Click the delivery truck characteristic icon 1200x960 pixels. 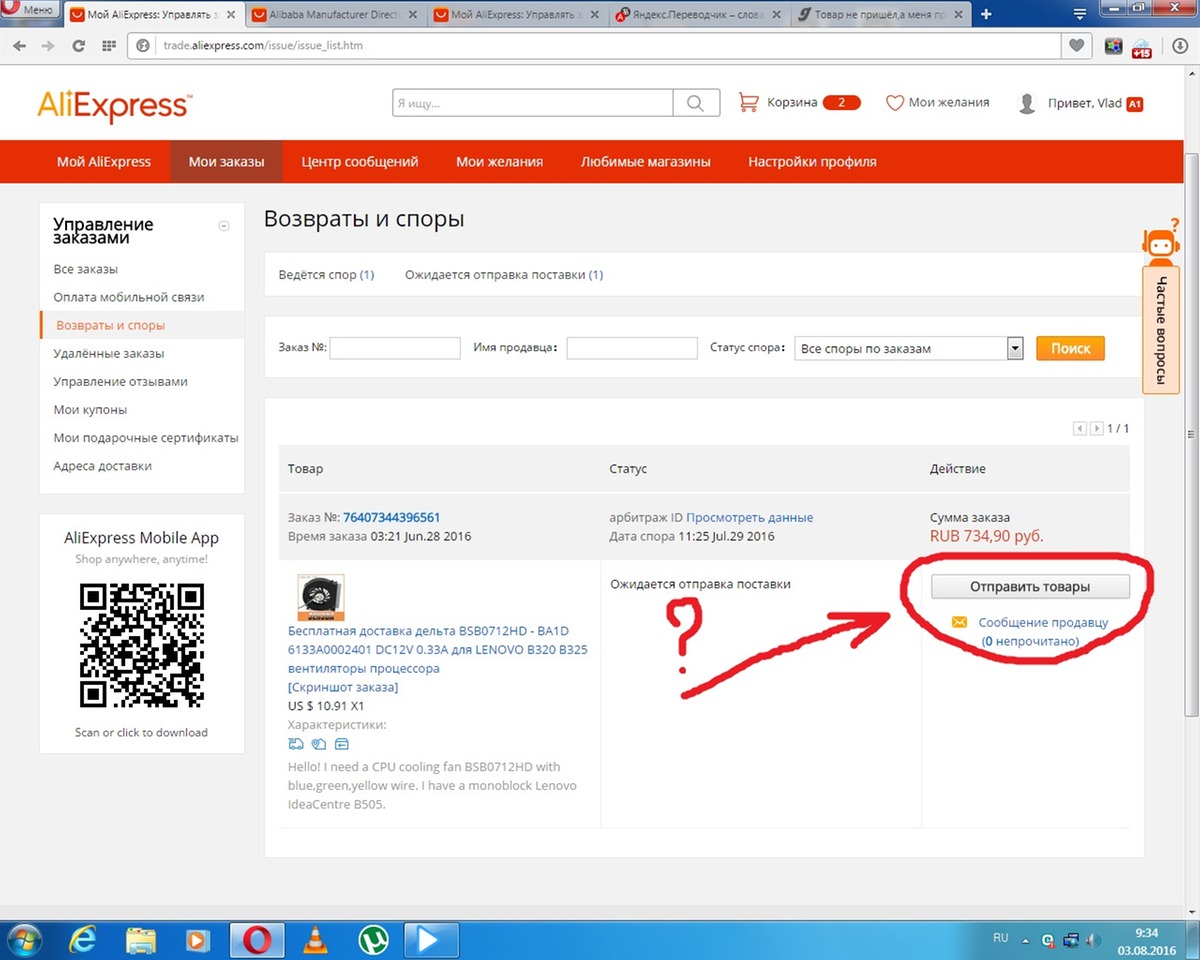click(296, 744)
